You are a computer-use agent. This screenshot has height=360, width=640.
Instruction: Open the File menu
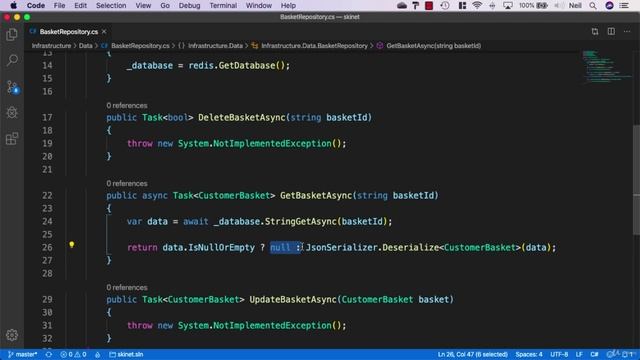pos(59,5)
